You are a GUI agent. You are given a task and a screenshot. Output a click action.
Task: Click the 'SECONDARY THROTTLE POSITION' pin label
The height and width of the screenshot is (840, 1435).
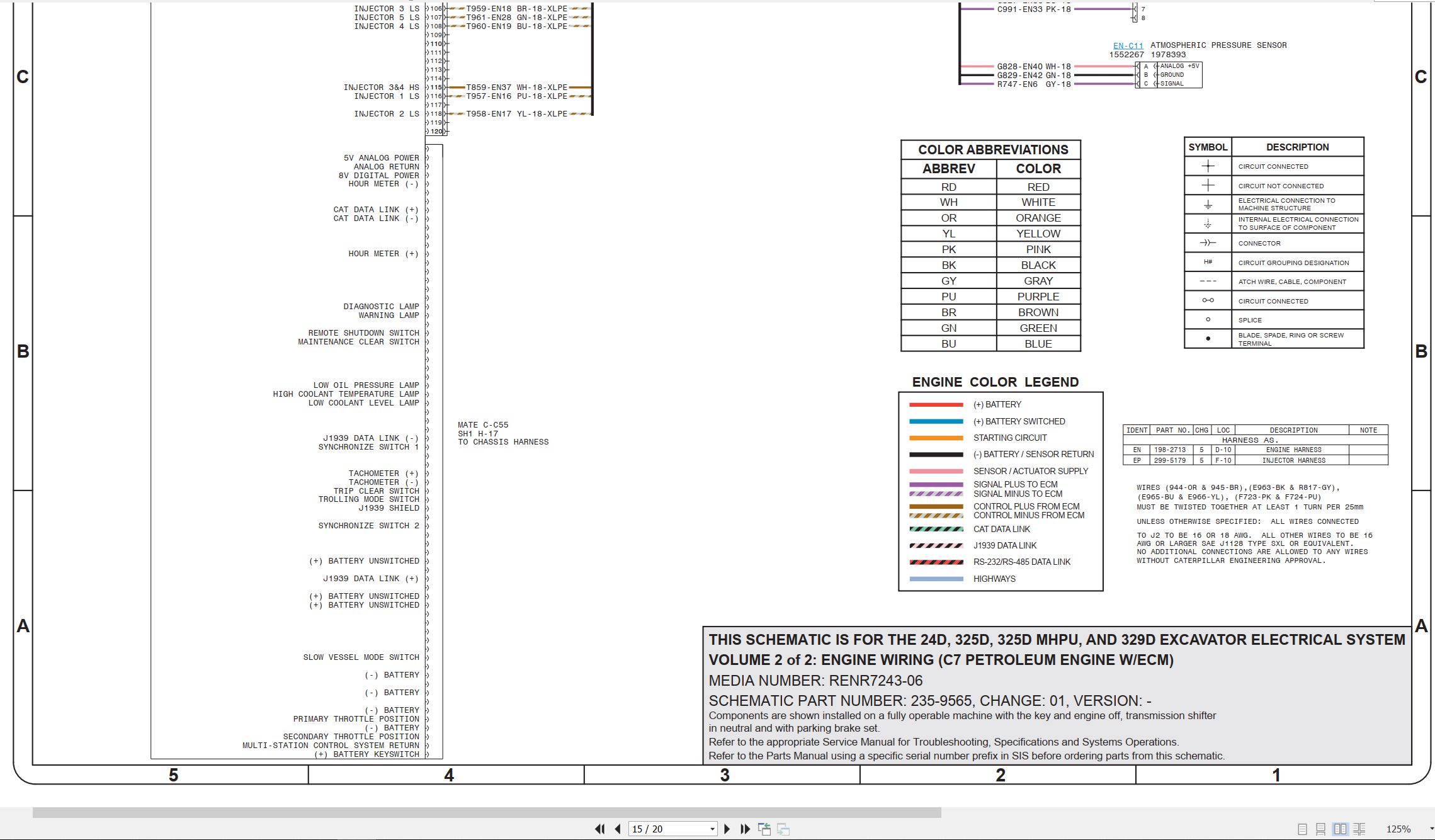351,737
